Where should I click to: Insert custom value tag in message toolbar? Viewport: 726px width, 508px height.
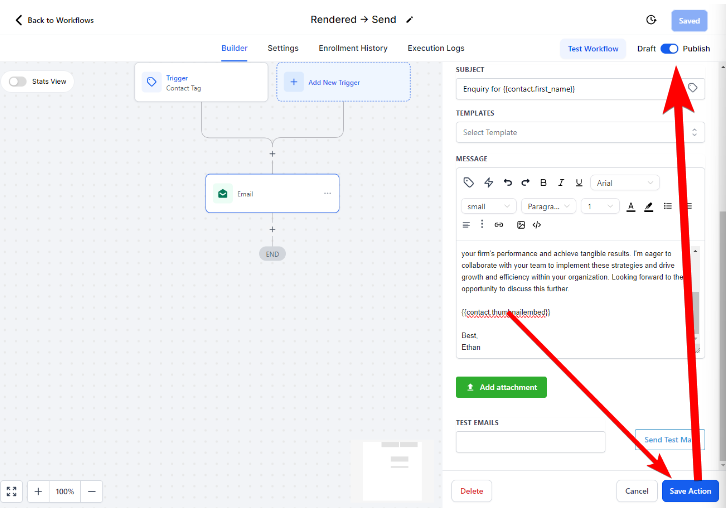(x=469, y=182)
